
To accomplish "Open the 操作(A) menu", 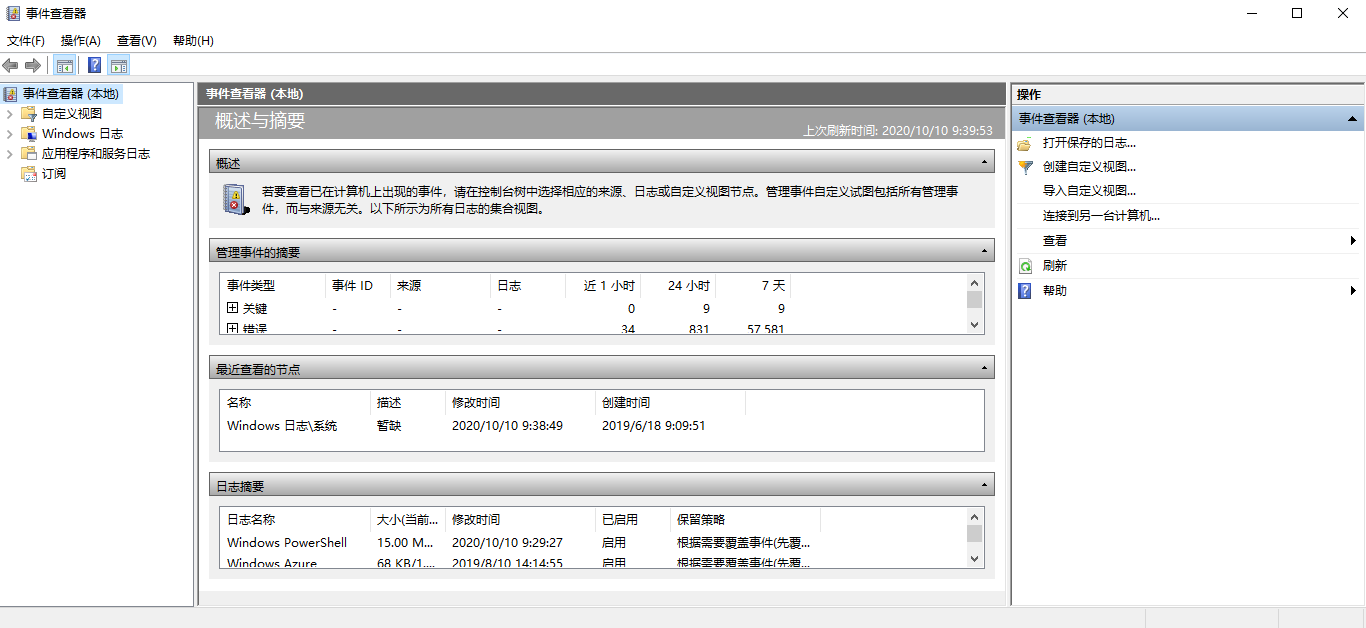I will (79, 40).
